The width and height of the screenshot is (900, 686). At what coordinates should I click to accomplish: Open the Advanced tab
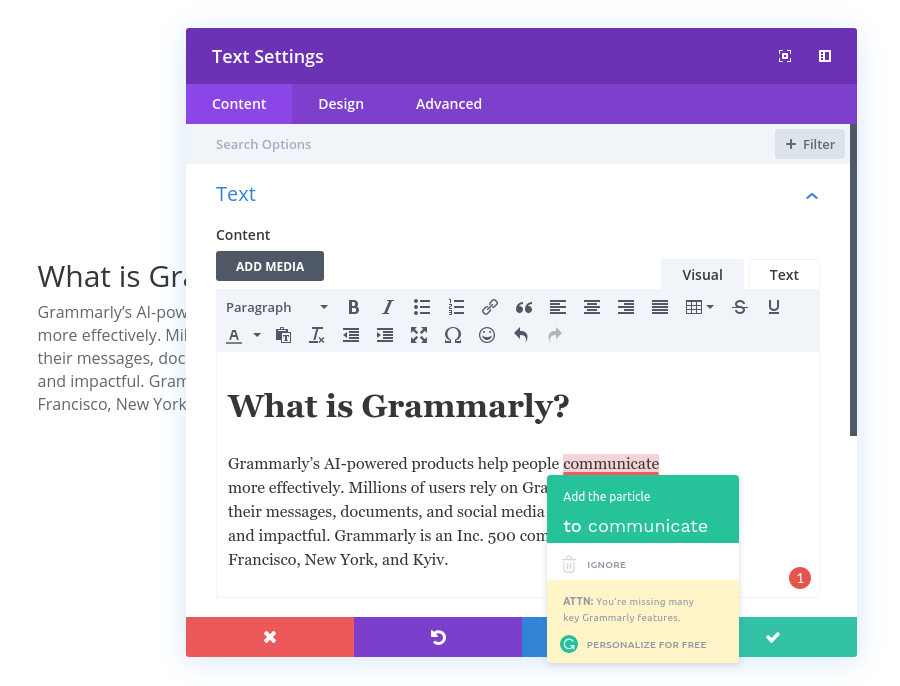coord(449,104)
